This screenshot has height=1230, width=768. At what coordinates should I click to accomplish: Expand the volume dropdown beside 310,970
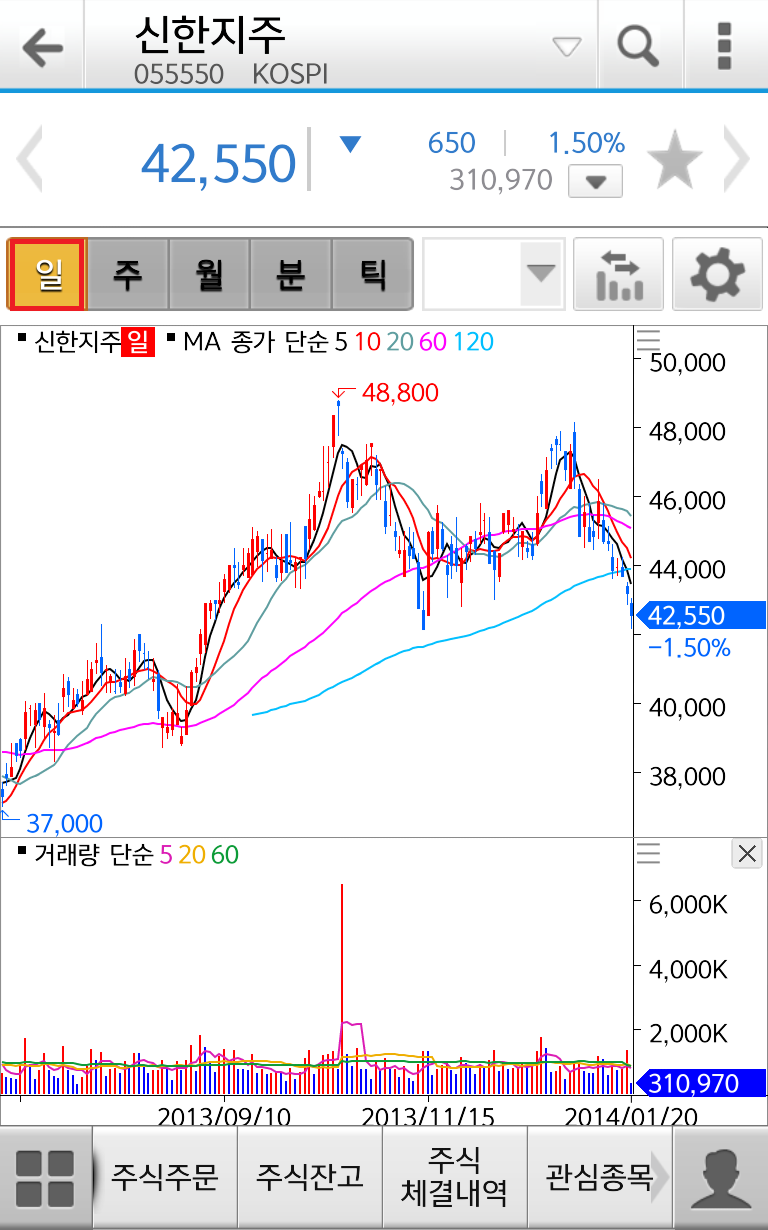[595, 182]
